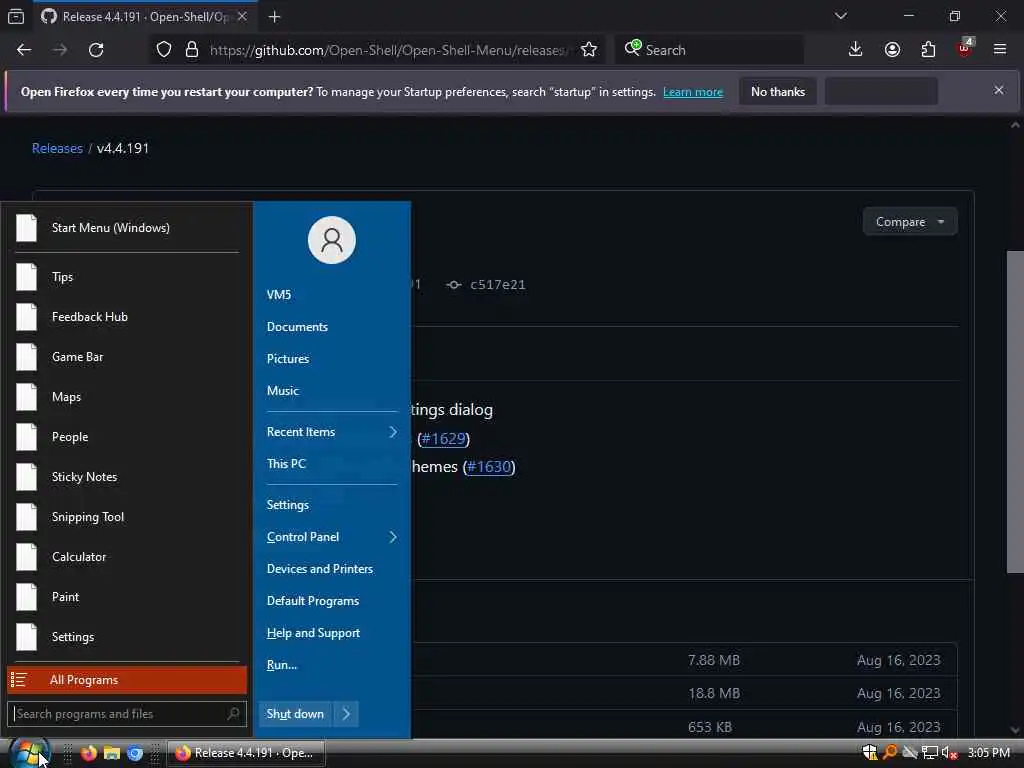Launch Tips from the start menu
The image size is (1024, 768).
click(127, 277)
